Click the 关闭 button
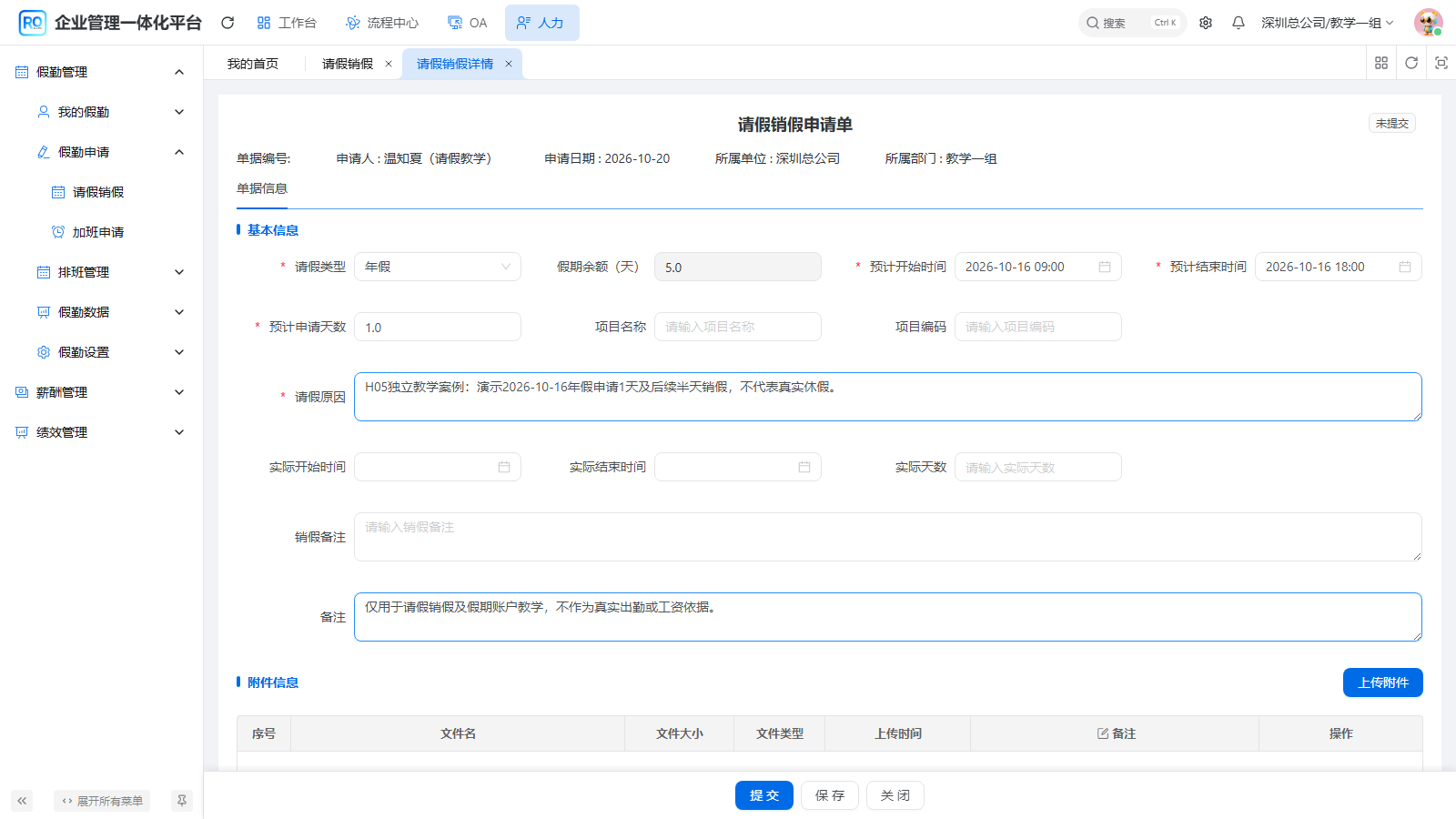 [895, 795]
